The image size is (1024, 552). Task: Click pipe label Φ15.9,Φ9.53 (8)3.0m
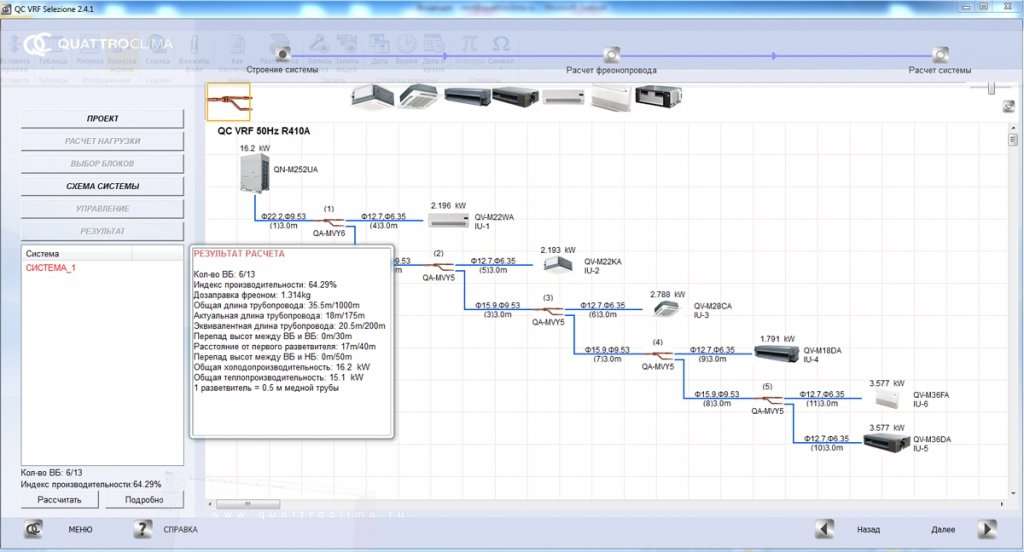coord(716,398)
